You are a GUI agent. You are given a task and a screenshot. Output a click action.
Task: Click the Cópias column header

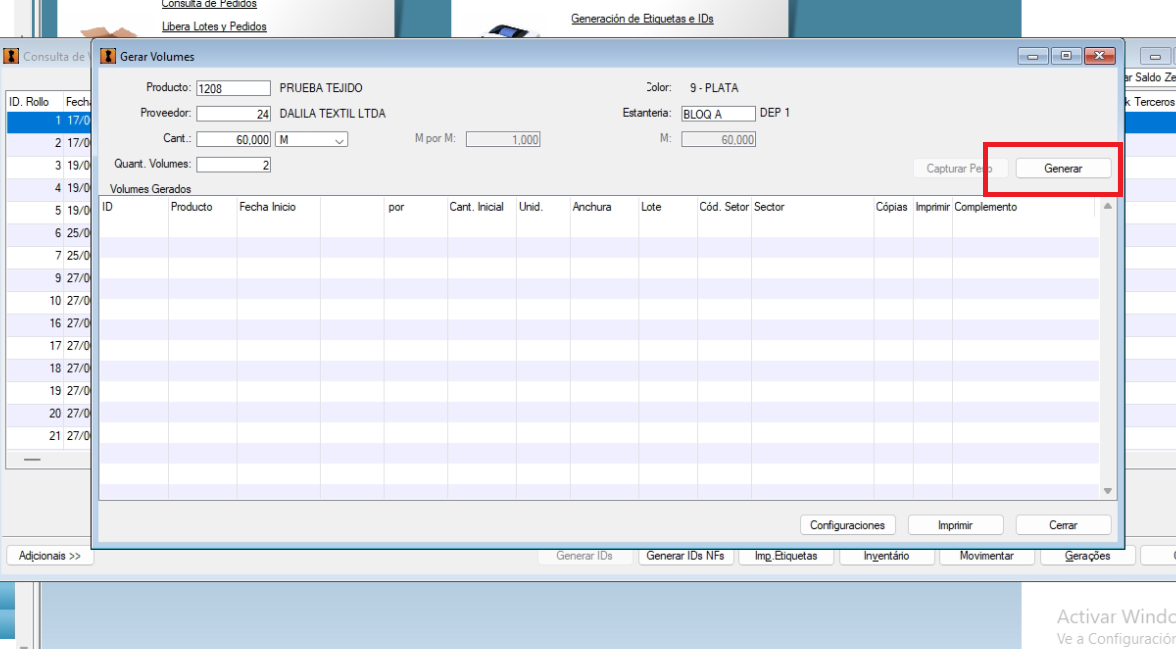click(892, 207)
